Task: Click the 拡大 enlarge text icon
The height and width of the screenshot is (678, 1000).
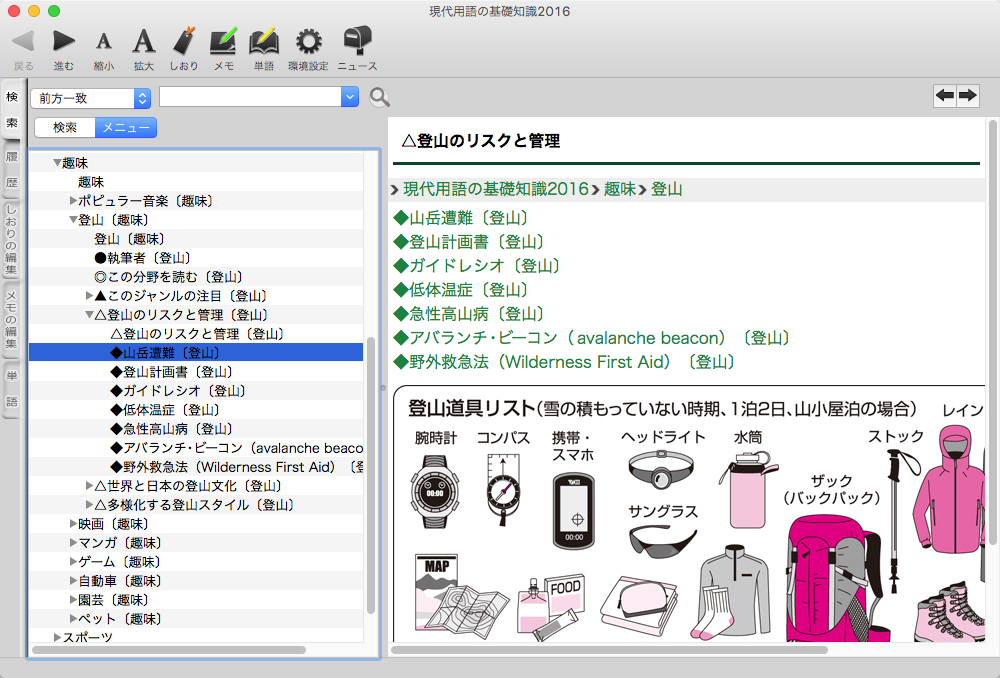Action: [144, 41]
